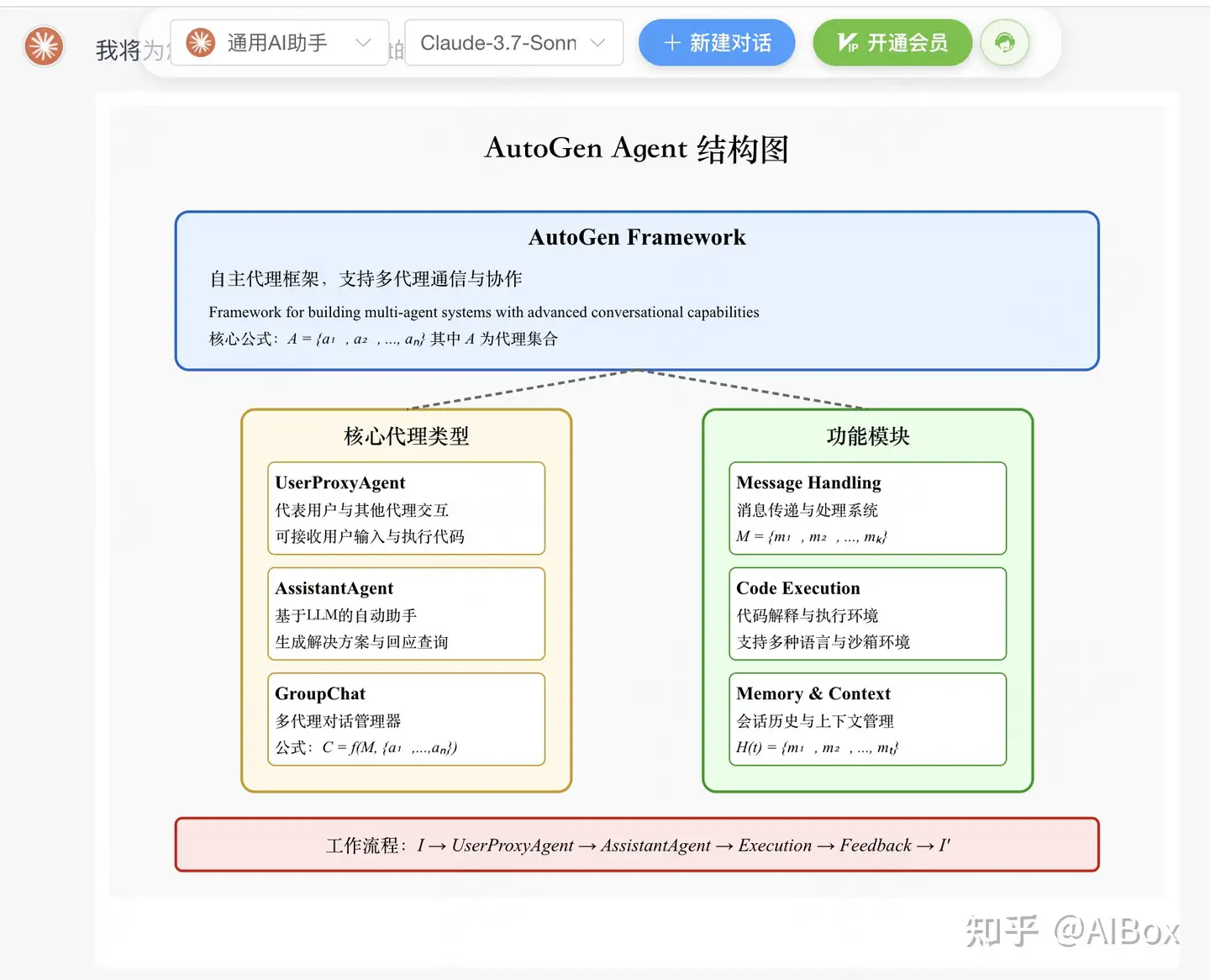This screenshot has width=1210, height=980.
Task: Click the Message Handling card title
Action: click(x=809, y=483)
